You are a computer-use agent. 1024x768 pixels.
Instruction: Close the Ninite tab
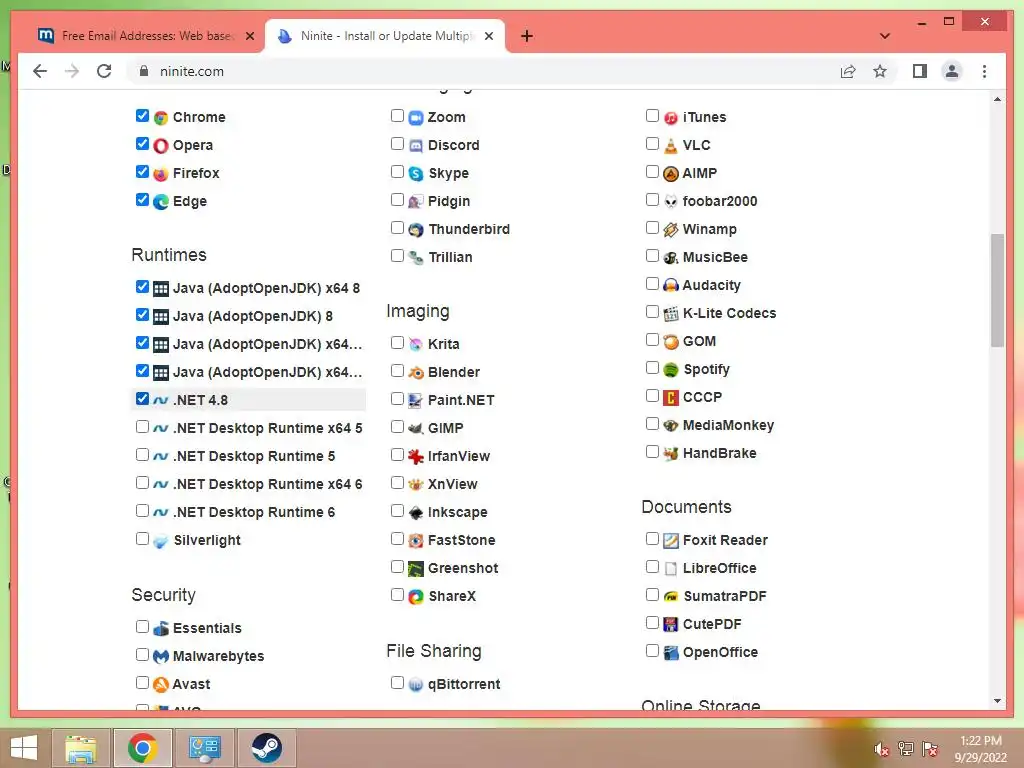pos(488,36)
